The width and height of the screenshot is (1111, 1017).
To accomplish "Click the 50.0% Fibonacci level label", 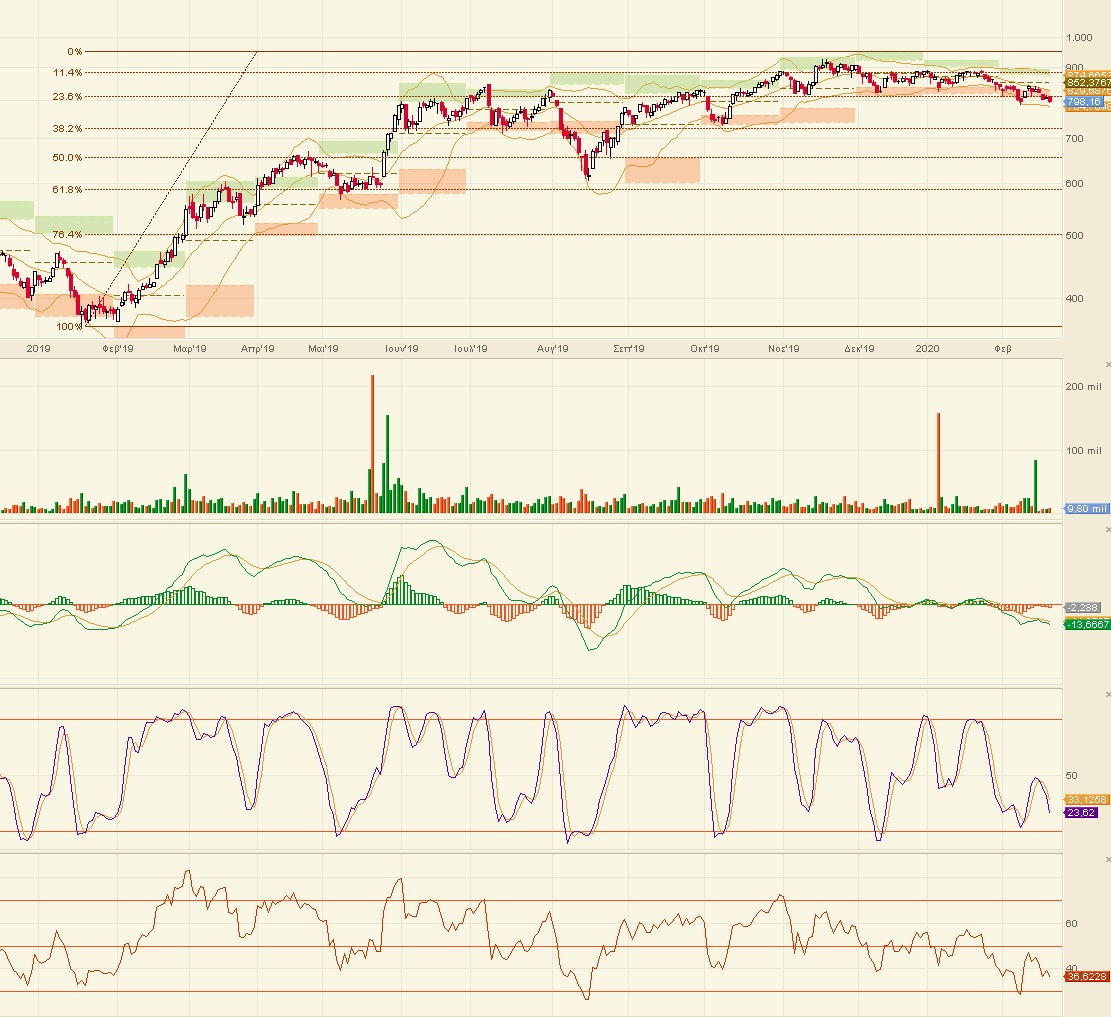I will (69, 157).
